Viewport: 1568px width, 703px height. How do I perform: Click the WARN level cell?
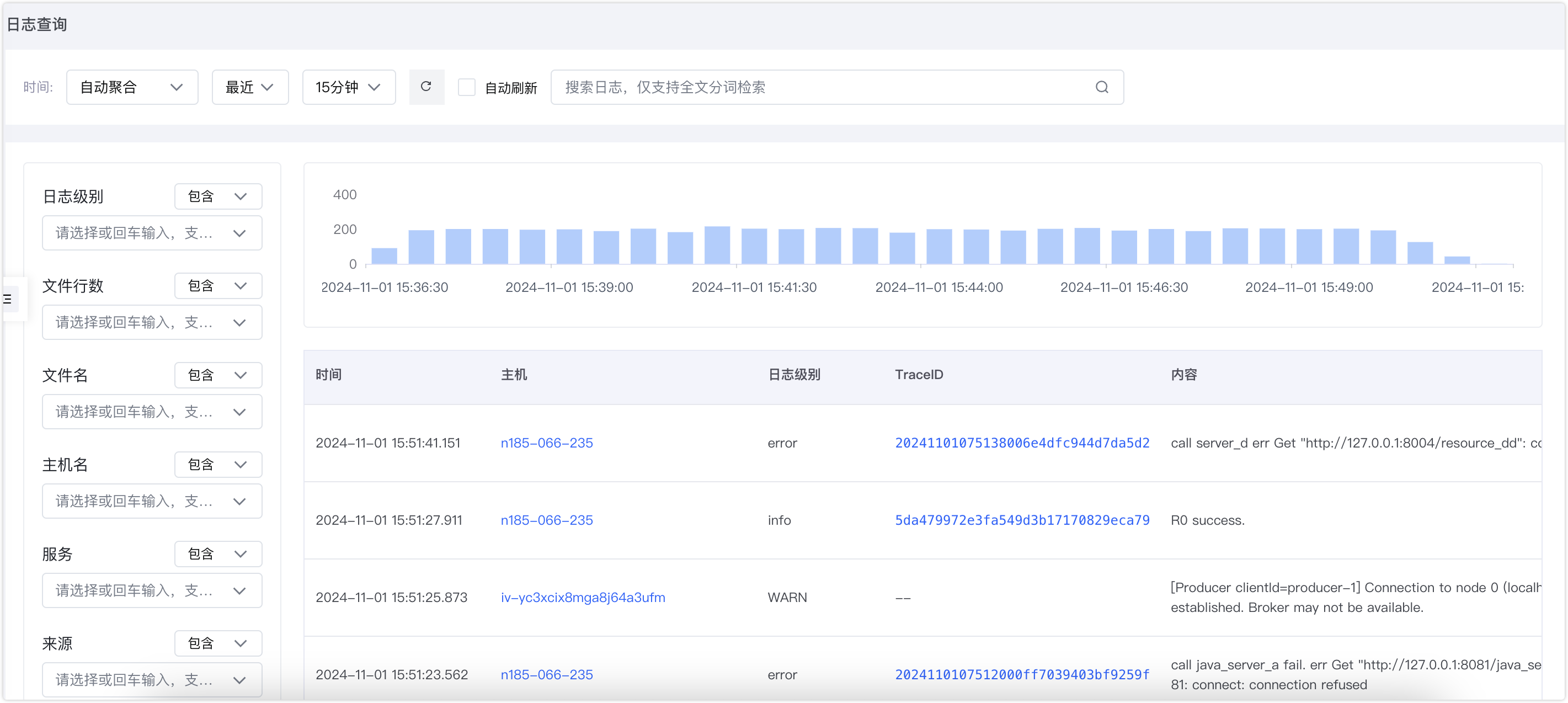[787, 598]
